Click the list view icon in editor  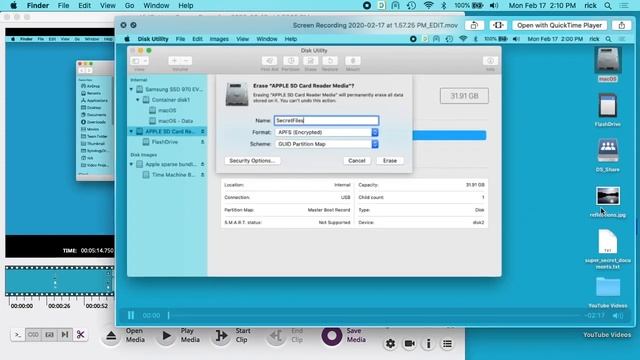coord(447,344)
